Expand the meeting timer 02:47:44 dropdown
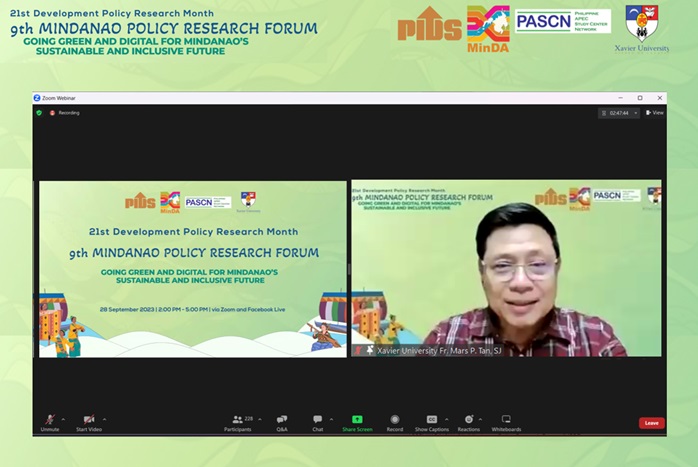 [636, 113]
